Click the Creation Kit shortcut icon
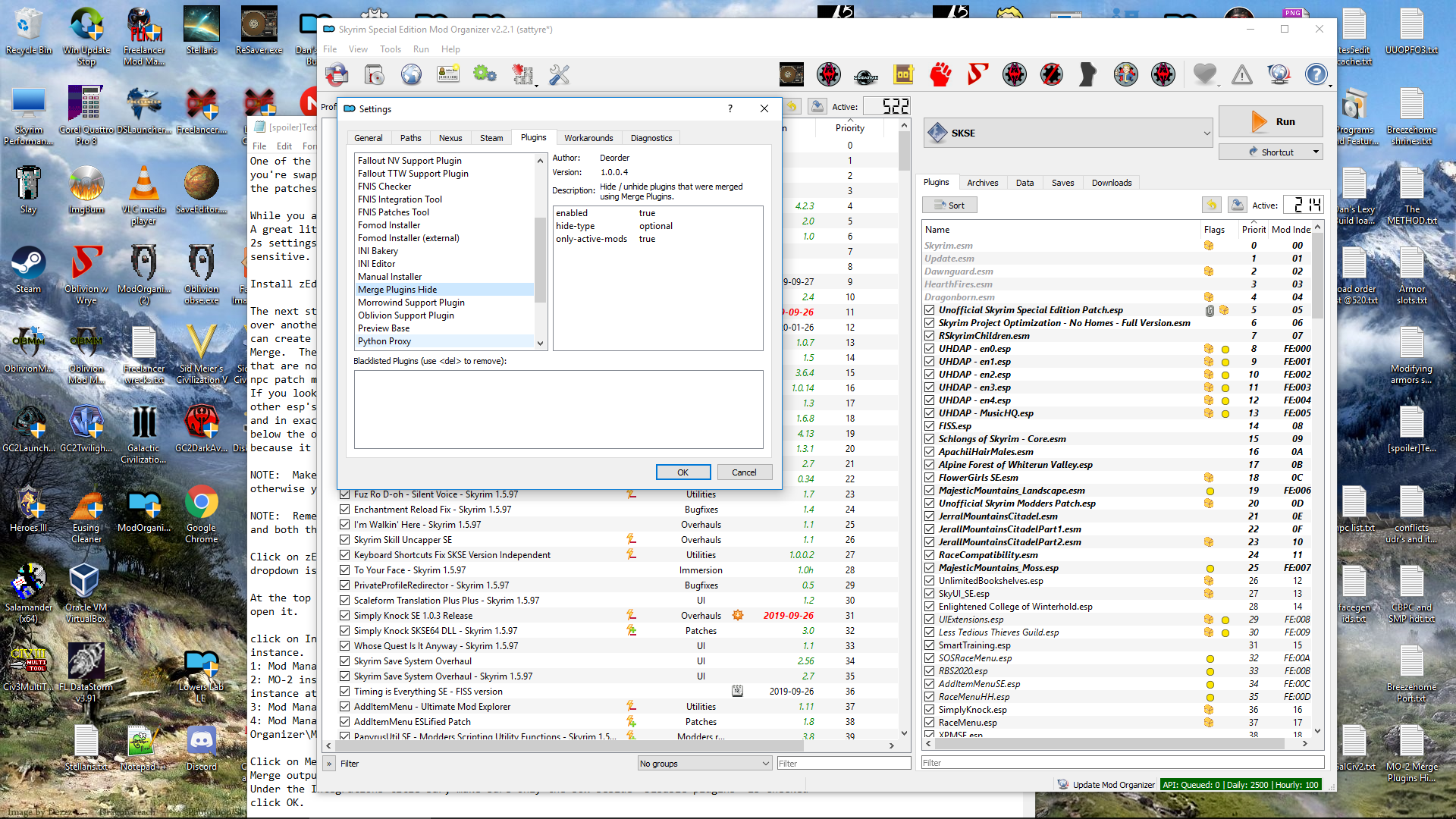Image resolution: width=1456 pixels, height=819 pixels. (x=865, y=74)
